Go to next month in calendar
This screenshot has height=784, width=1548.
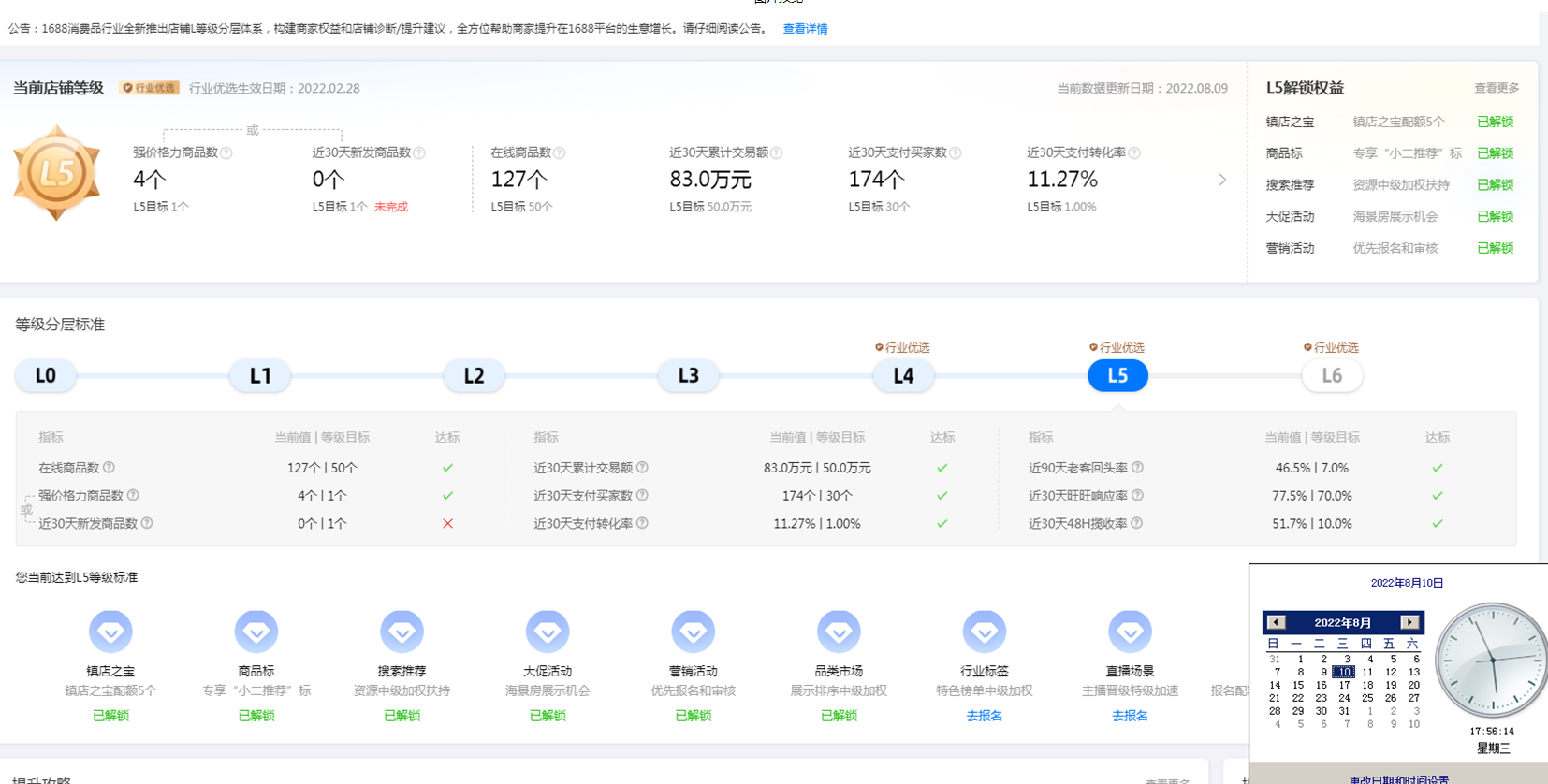[x=1409, y=622]
